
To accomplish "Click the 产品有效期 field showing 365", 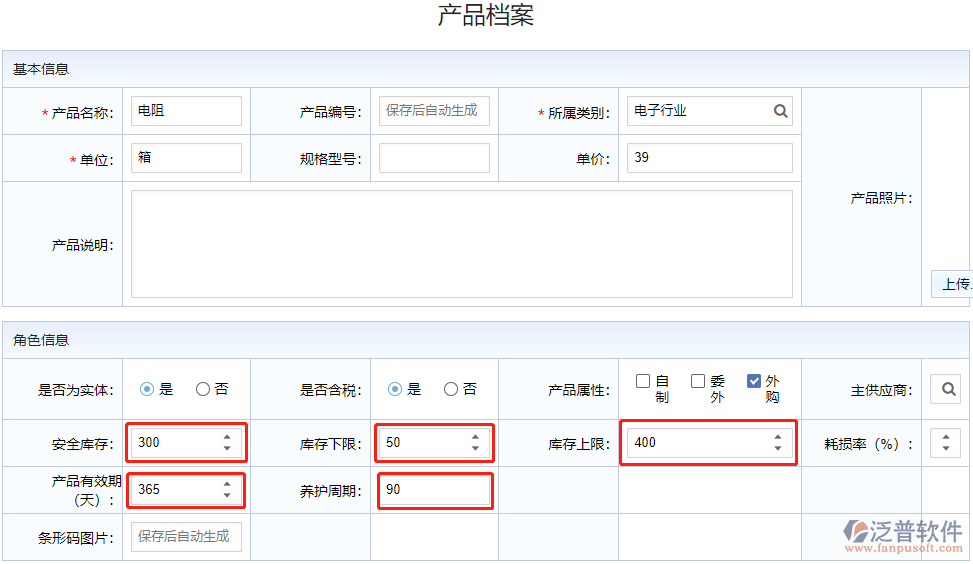I will [186, 490].
